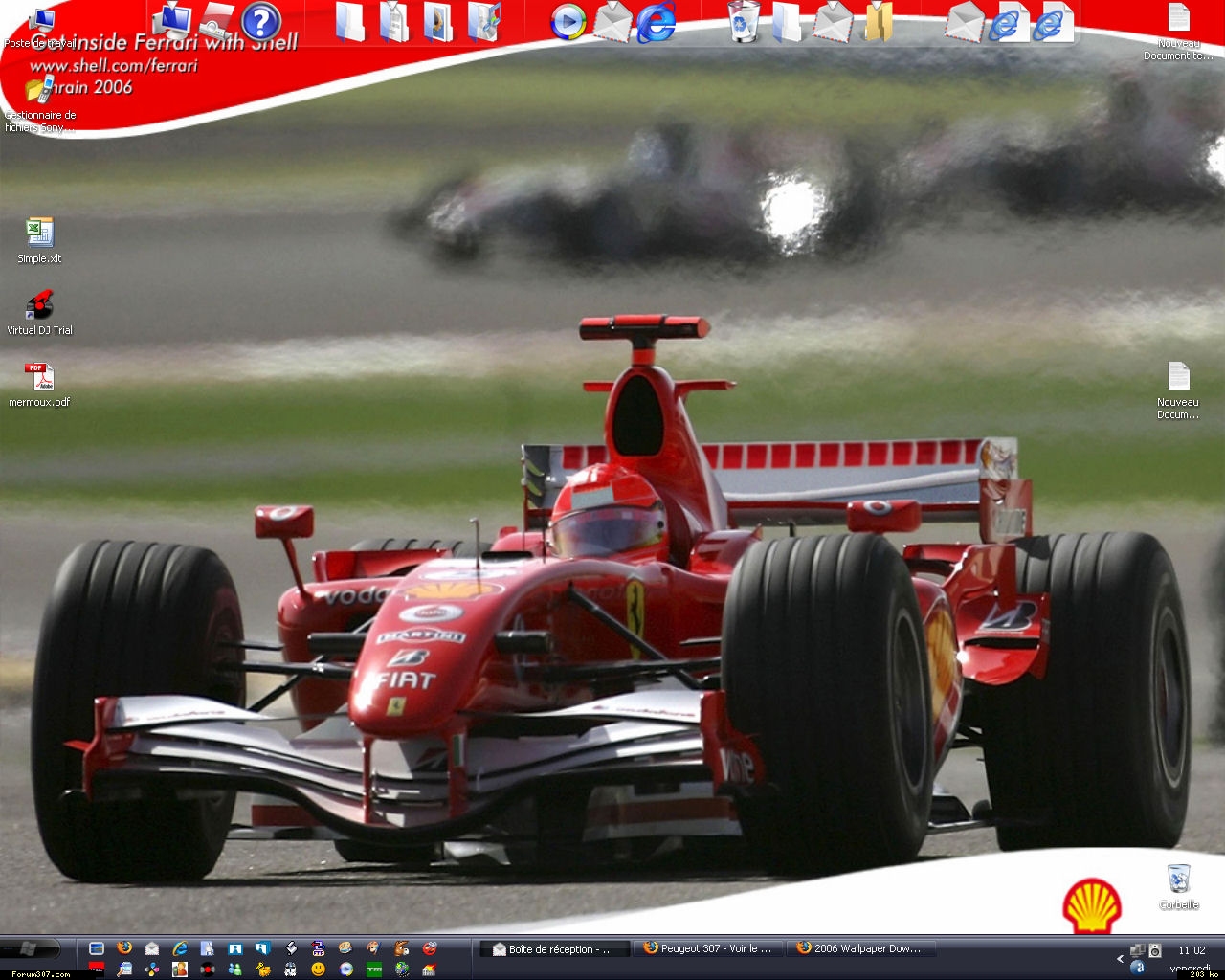Image resolution: width=1225 pixels, height=980 pixels.
Task: Click yellow smiley face quick launch icon
Action: 318,969
